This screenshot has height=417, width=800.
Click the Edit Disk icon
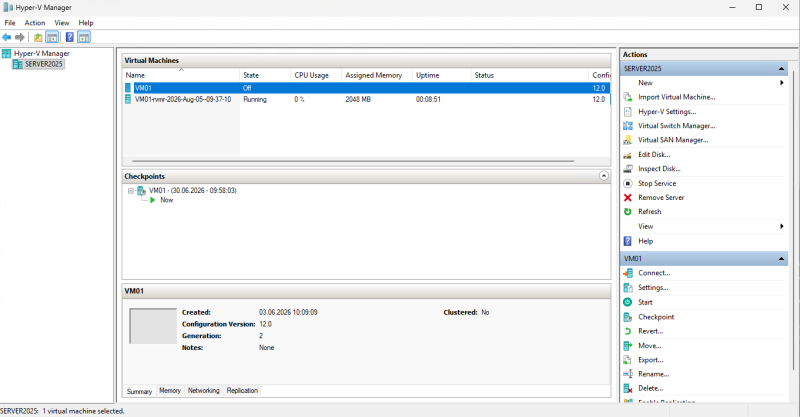tap(628, 155)
